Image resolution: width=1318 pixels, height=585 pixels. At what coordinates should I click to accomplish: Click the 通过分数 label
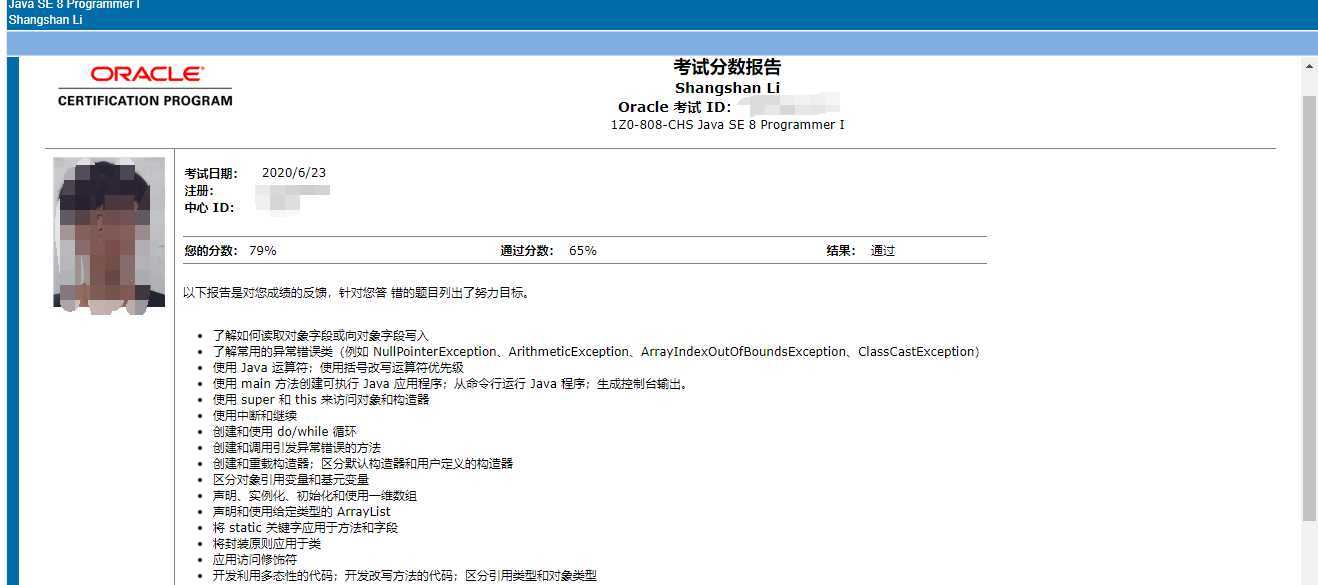click(527, 251)
